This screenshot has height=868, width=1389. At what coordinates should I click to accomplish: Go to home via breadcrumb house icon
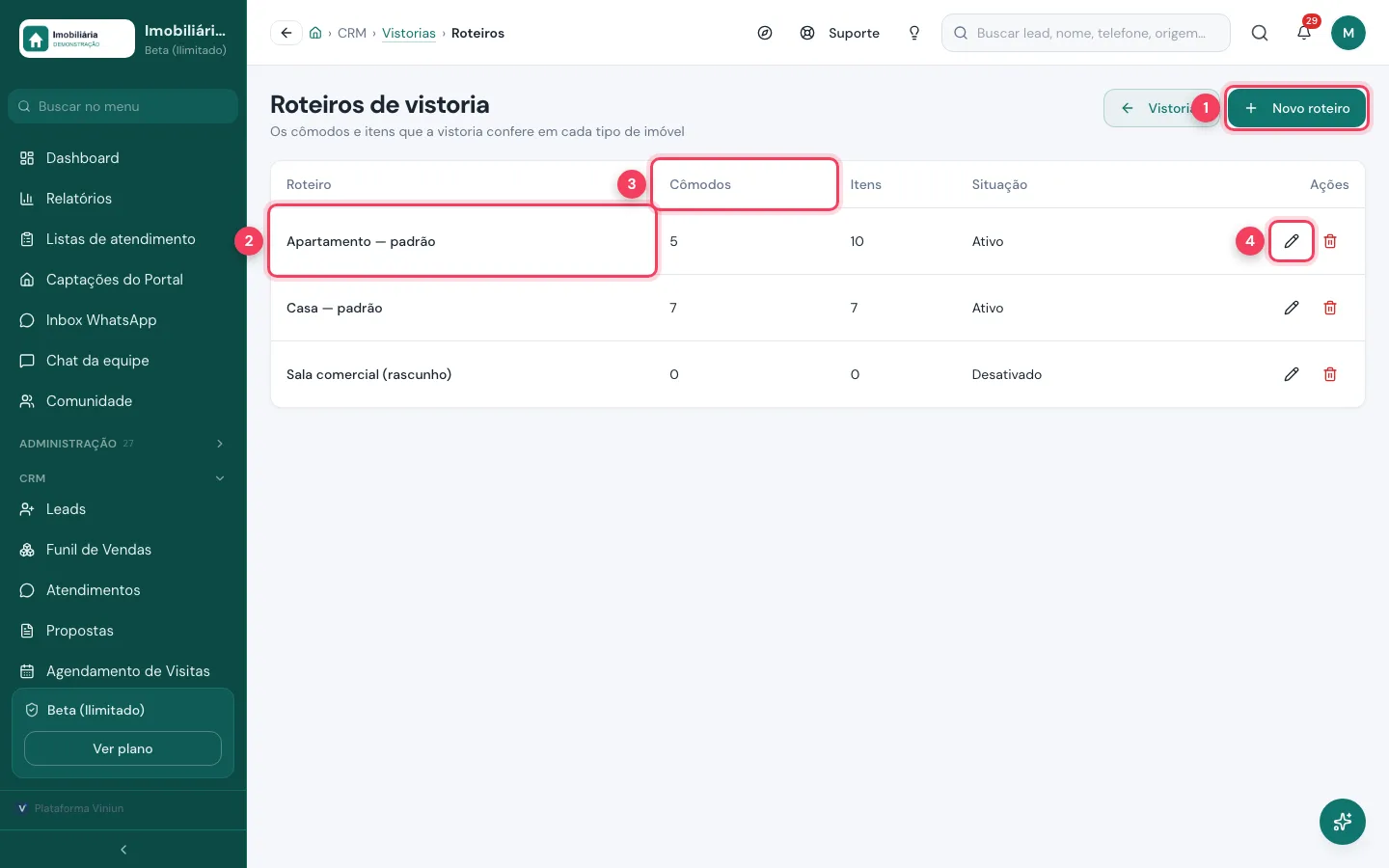pyautogui.click(x=315, y=33)
